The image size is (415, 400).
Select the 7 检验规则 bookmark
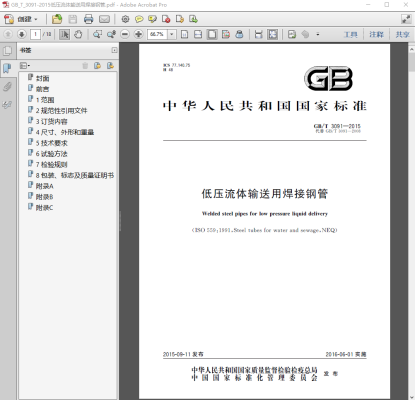click(52, 164)
